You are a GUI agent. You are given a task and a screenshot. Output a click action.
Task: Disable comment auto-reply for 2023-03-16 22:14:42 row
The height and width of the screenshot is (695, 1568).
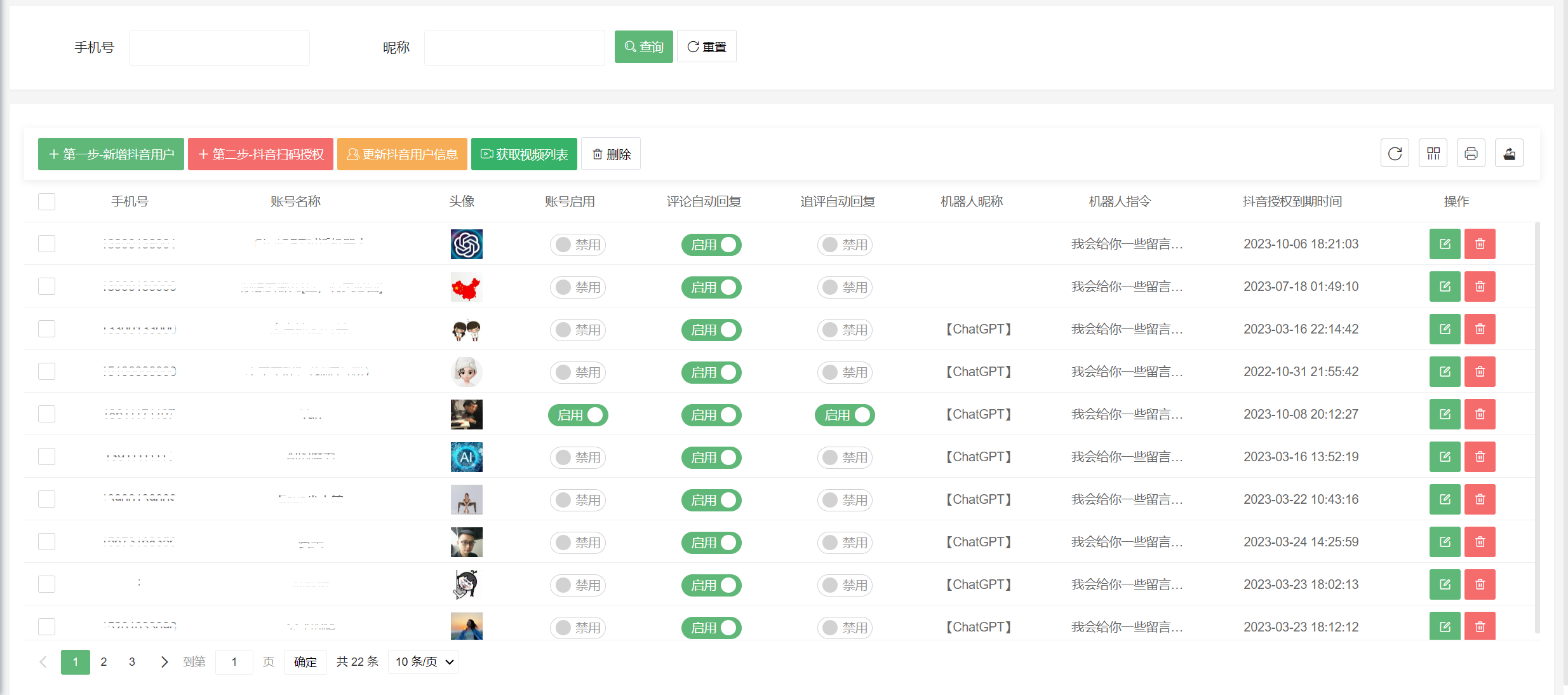click(711, 330)
